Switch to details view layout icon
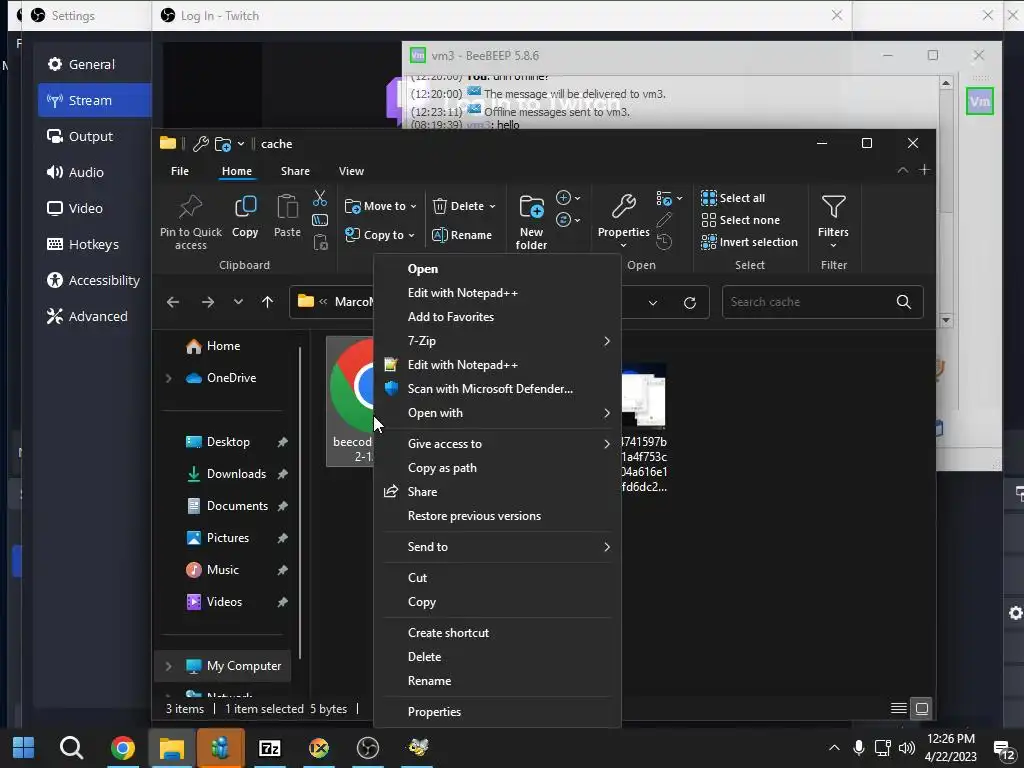The width and height of the screenshot is (1024, 768). pyautogui.click(x=899, y=709)
